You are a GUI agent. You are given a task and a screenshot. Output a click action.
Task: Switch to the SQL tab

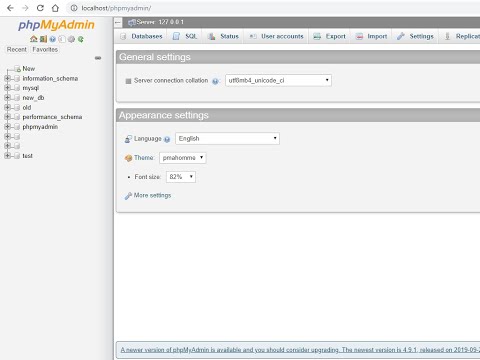(185, 36)
